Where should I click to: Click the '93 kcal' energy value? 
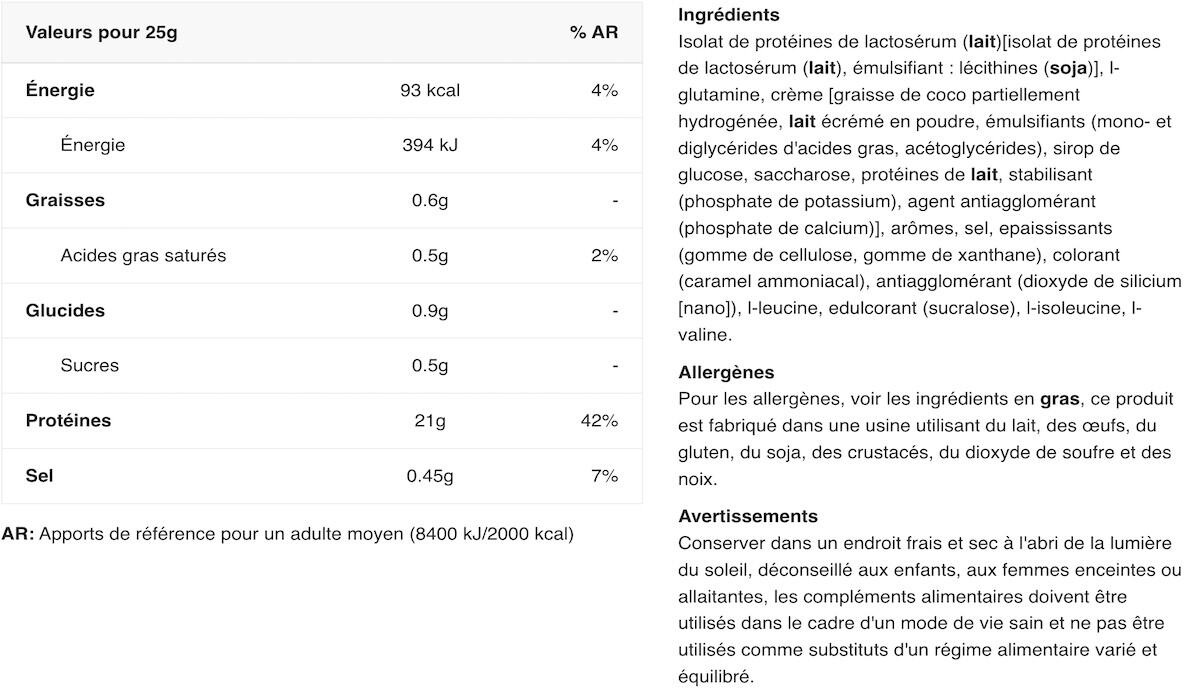(x=430, y=90)
